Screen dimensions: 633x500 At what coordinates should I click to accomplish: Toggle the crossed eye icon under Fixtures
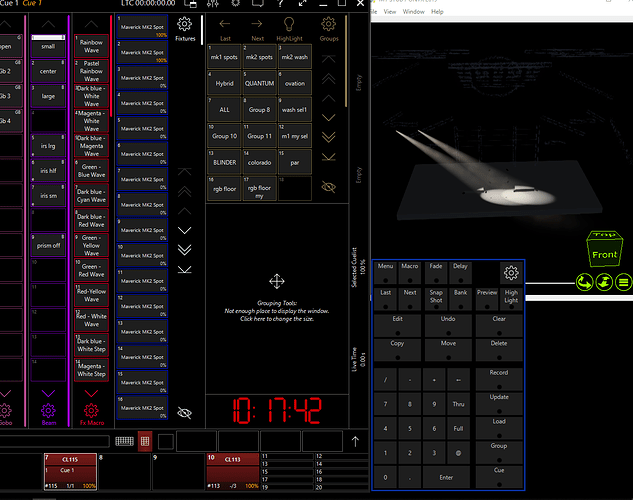coord(184,413)
